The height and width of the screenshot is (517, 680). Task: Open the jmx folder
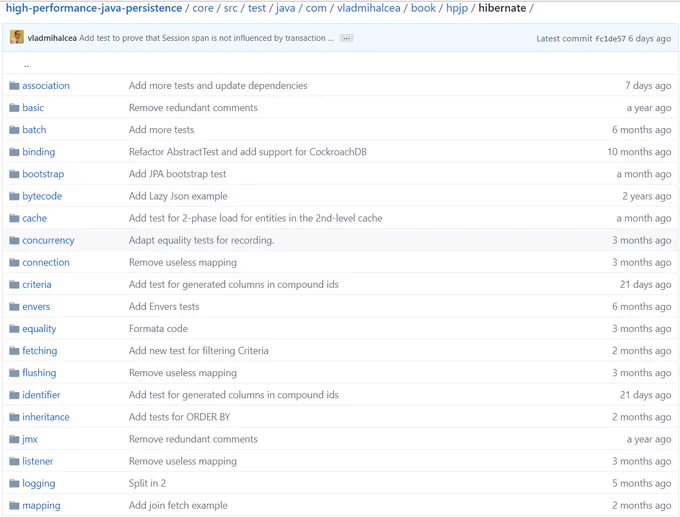tap(30, 439)
